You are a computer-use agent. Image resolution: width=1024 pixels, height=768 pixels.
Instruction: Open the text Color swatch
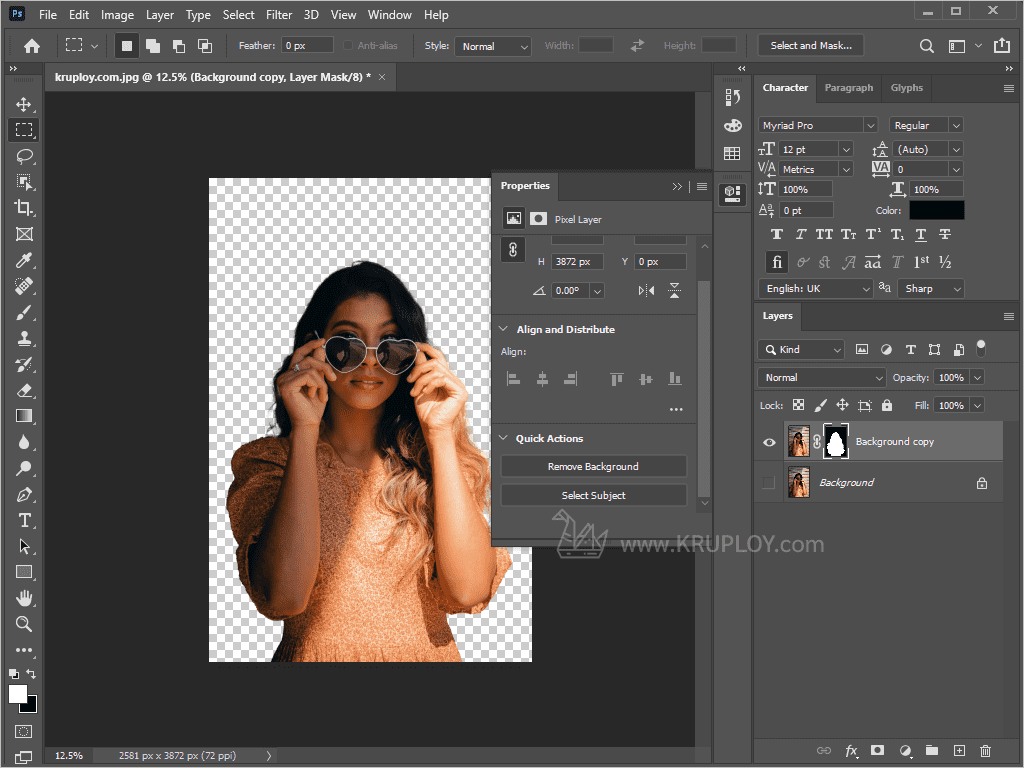tap(936, 210)
